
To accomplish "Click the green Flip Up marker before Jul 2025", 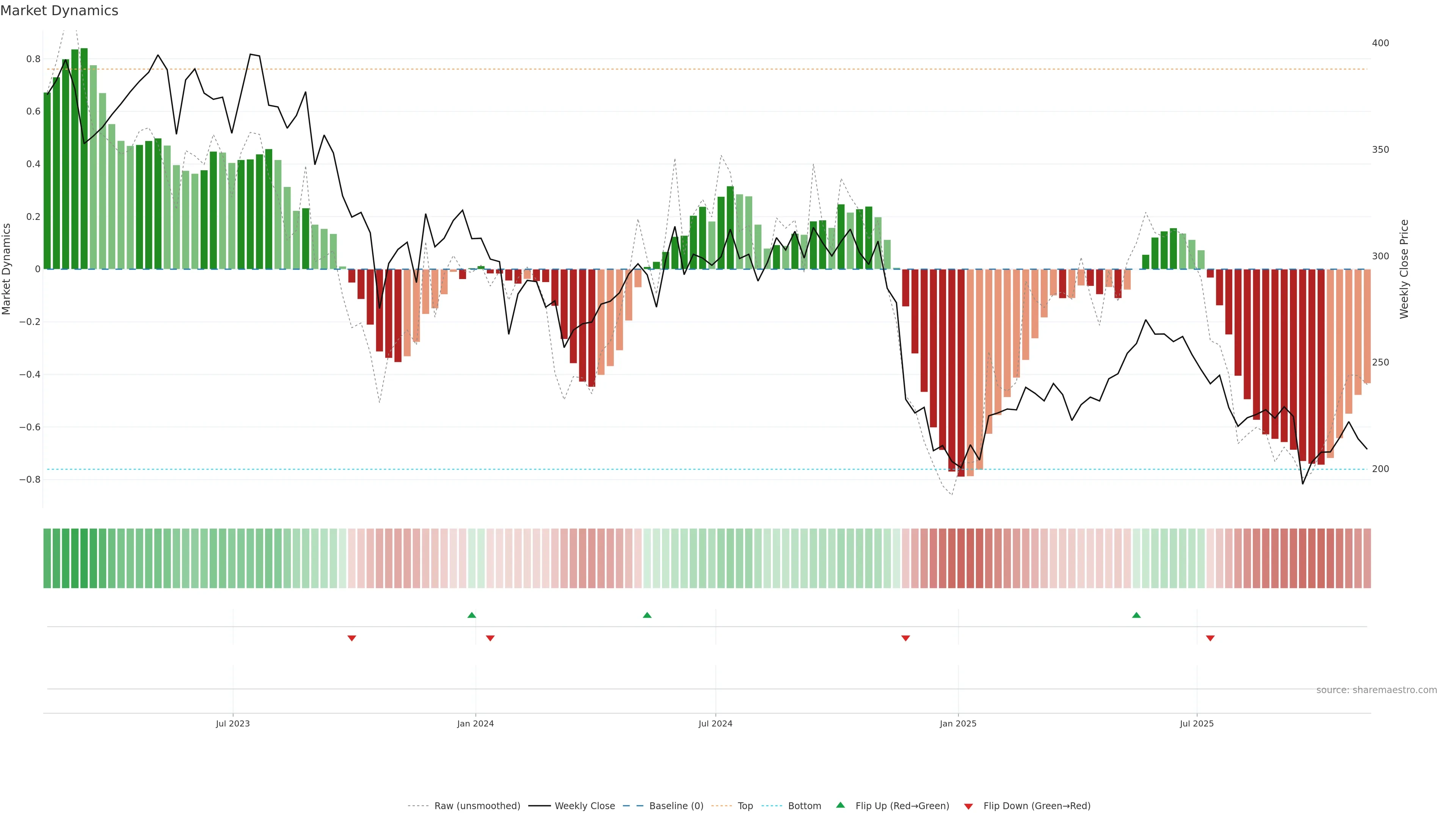I will (1136, 615).
